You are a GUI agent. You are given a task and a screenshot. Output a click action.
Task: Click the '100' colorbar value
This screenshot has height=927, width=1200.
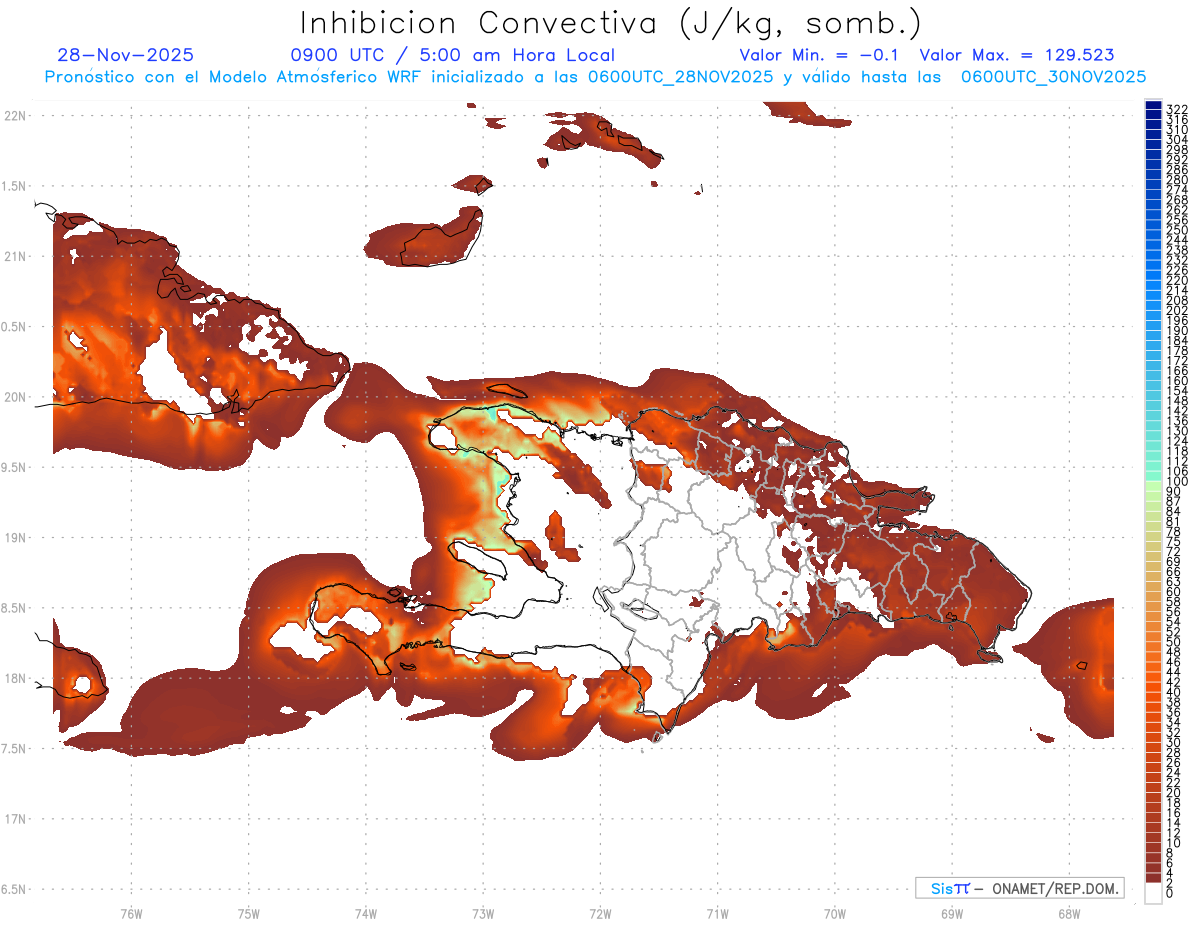click(1176, 482)
